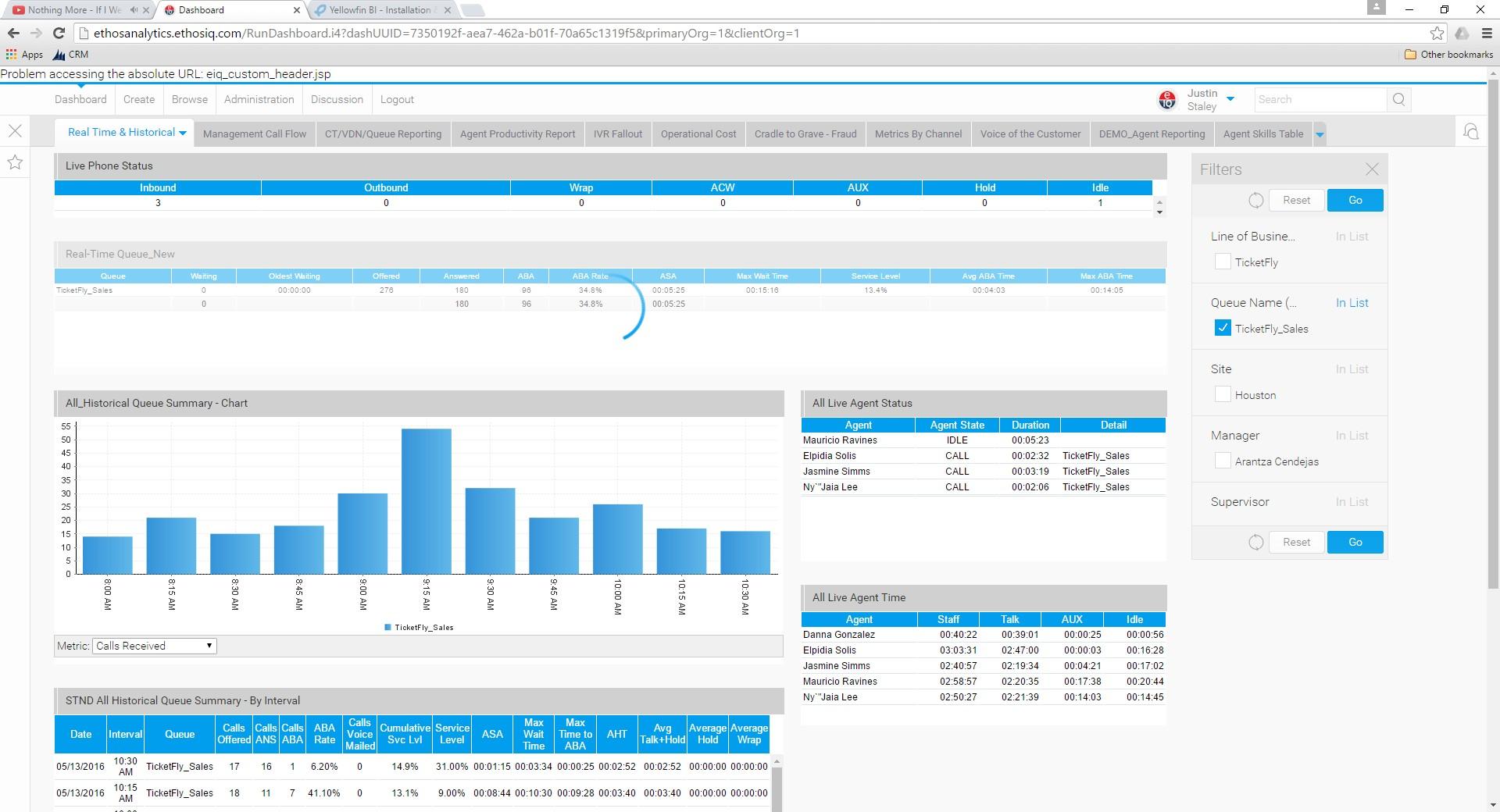
Task: Toggle the Arantza Cendejas checkbox
Action: click(x=1223, y=461)
